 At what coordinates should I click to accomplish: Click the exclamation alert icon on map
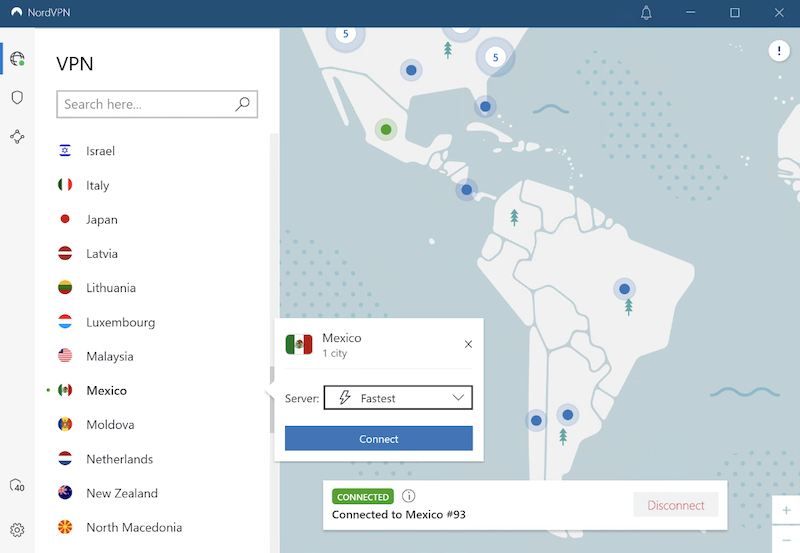[779, 51]
